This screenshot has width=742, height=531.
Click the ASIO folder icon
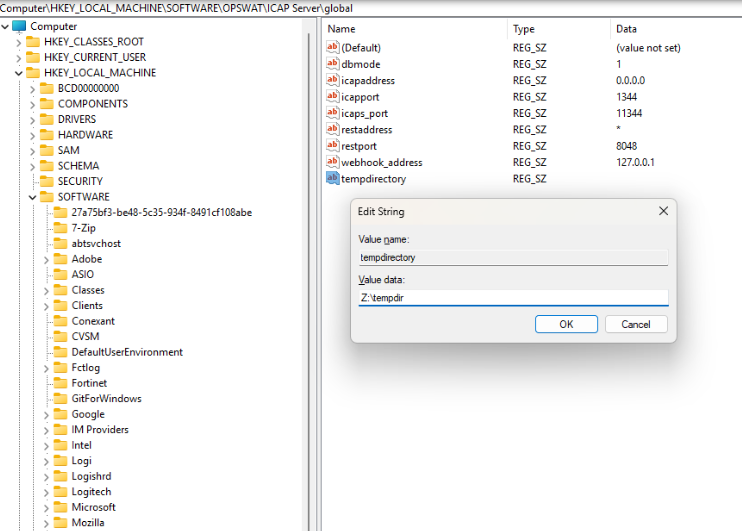pyautogui.click(x=61, y=274)
